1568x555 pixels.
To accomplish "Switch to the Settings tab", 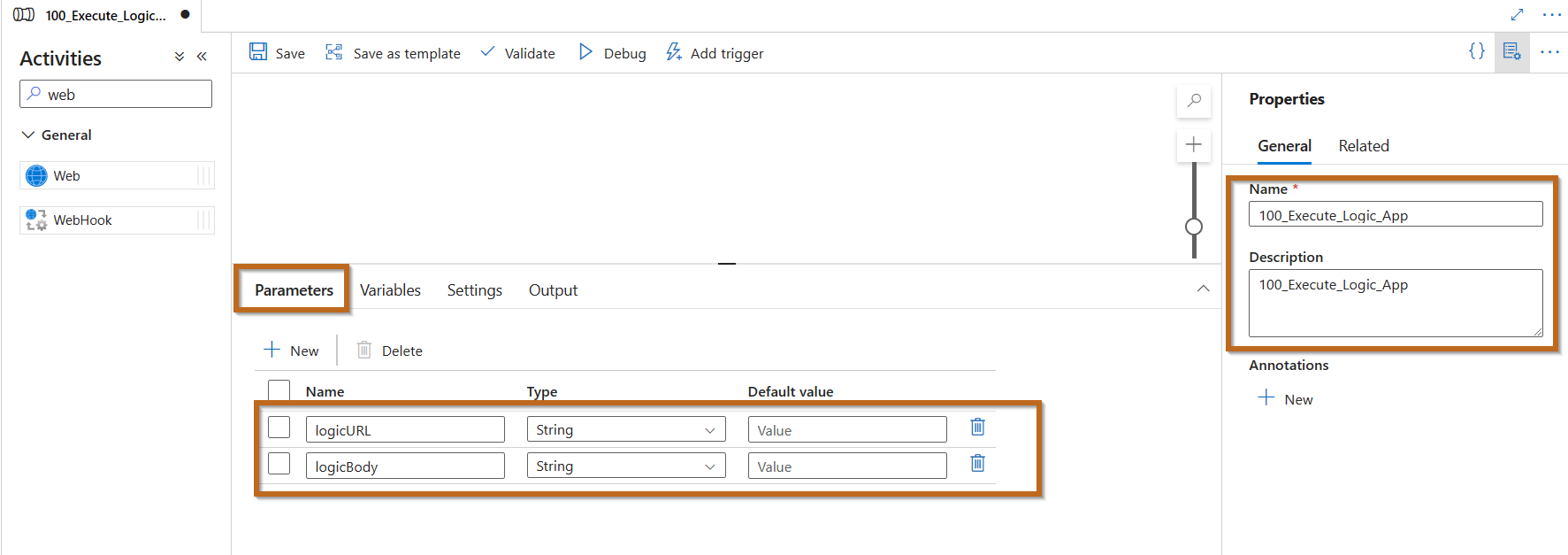I will (475, 290).
